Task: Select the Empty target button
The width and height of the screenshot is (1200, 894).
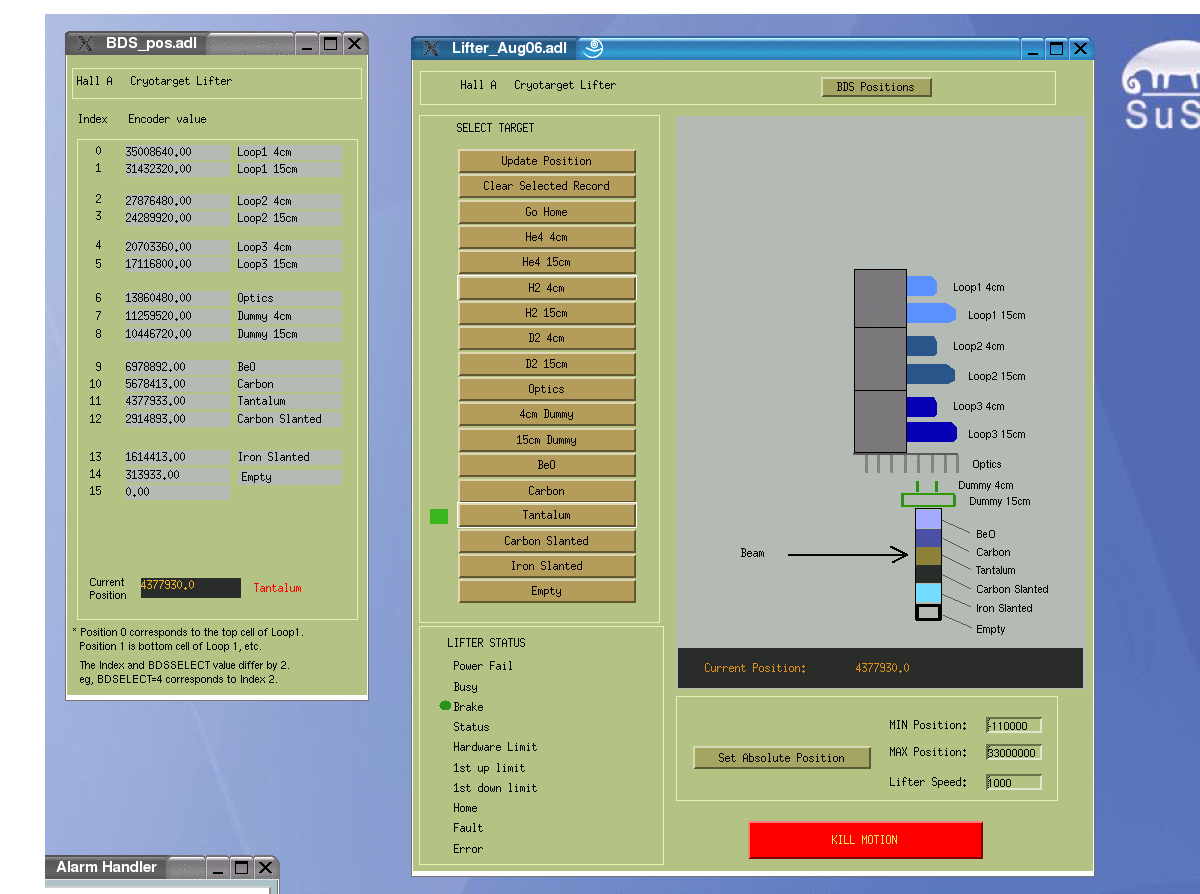Action: [547, 591]
